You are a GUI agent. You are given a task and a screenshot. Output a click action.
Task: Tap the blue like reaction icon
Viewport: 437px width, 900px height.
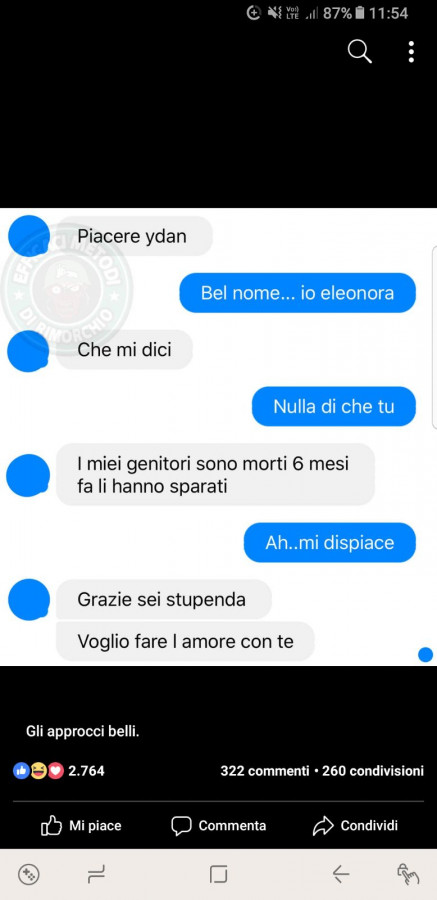pyautogui.click(x=21, y=771)
